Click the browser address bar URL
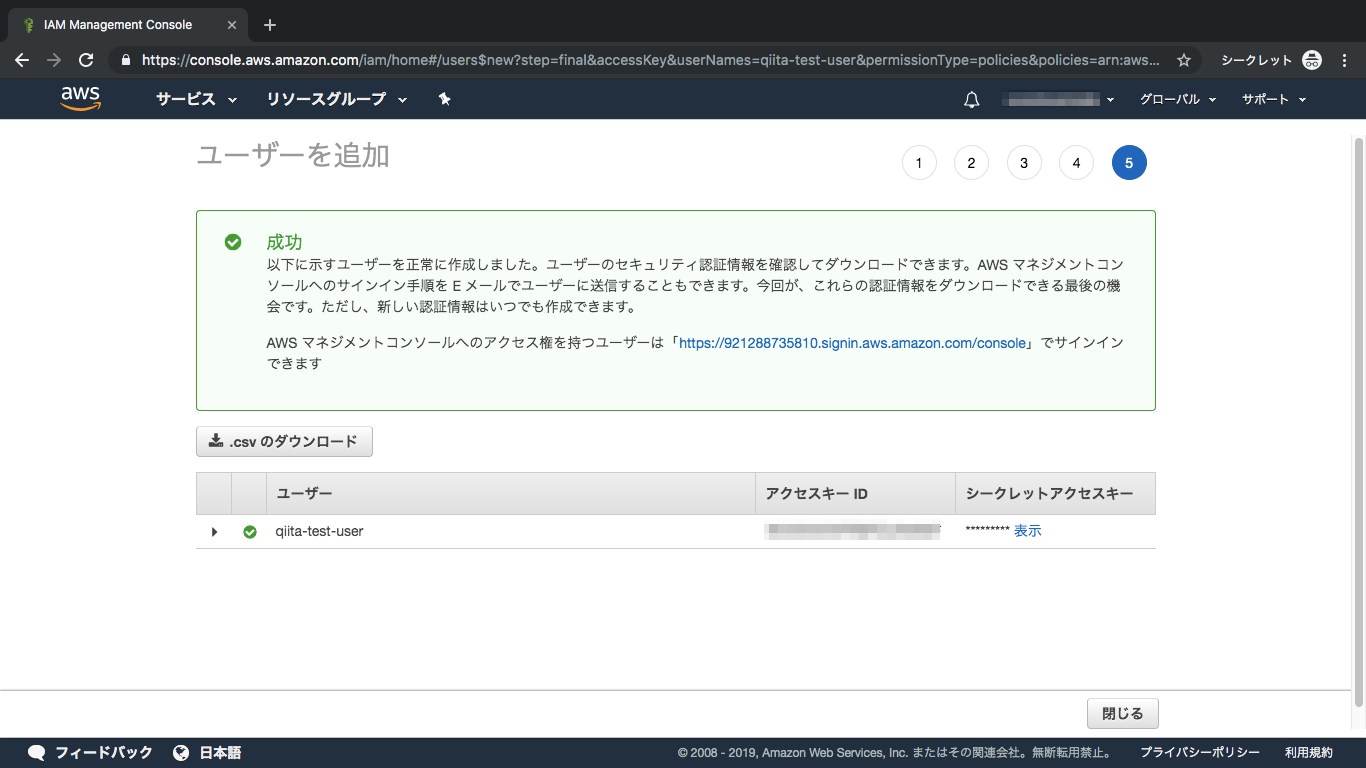The height and width of the screenshot is (768, 1366). pos(650,60)
